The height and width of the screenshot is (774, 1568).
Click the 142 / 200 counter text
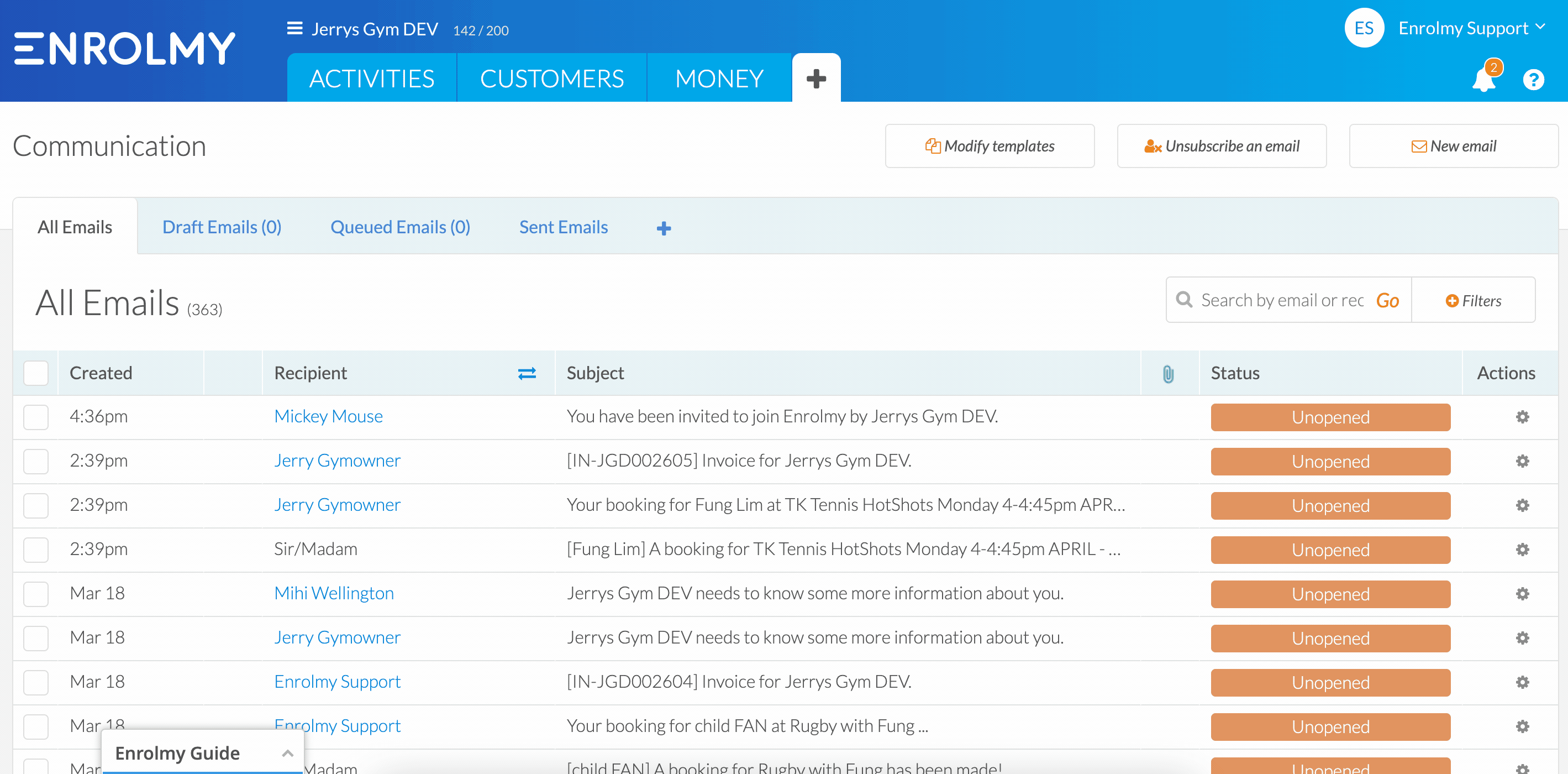[x=480, y=30]
